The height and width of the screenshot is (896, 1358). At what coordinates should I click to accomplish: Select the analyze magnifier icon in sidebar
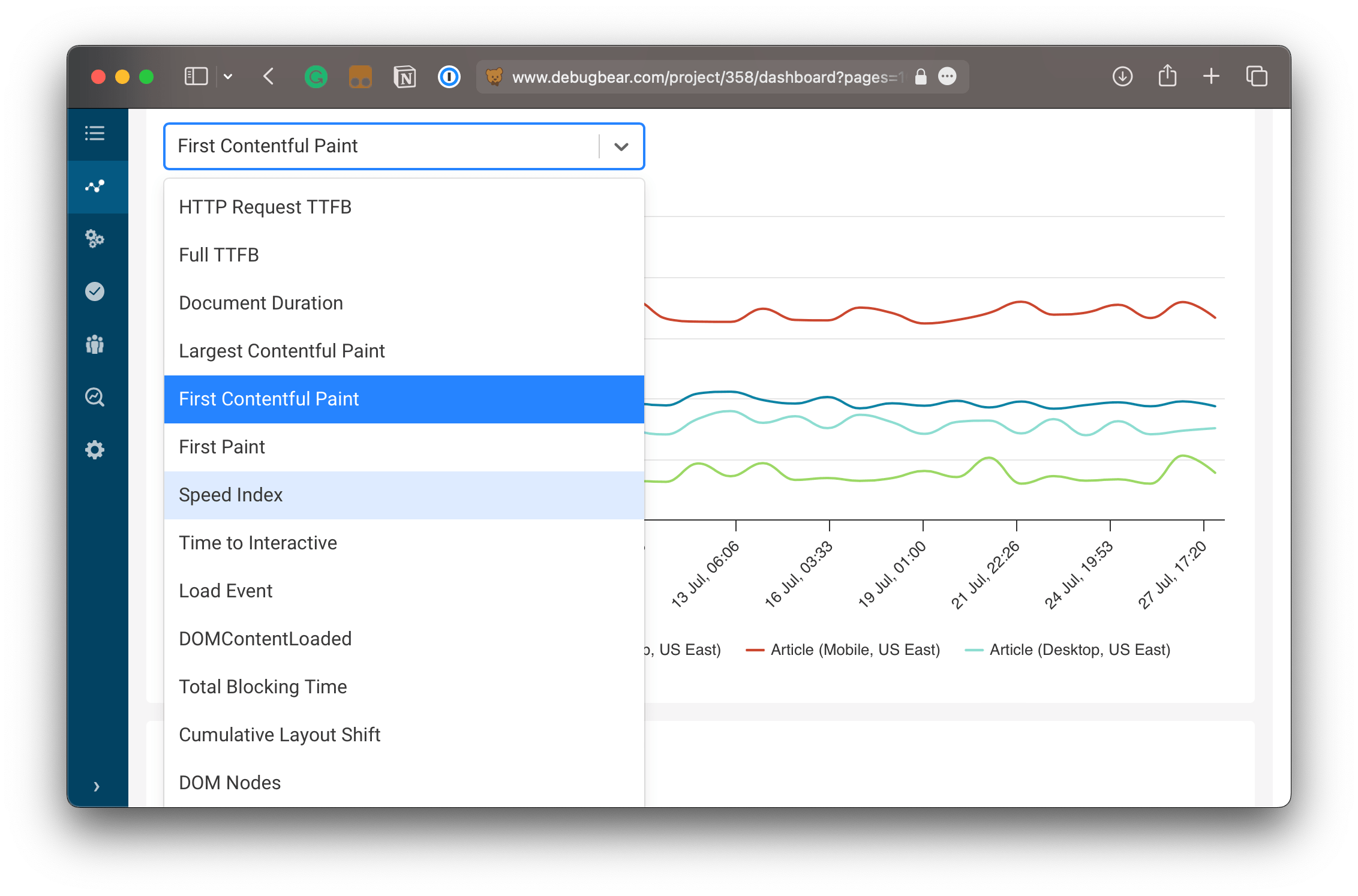tap(96, 397)
